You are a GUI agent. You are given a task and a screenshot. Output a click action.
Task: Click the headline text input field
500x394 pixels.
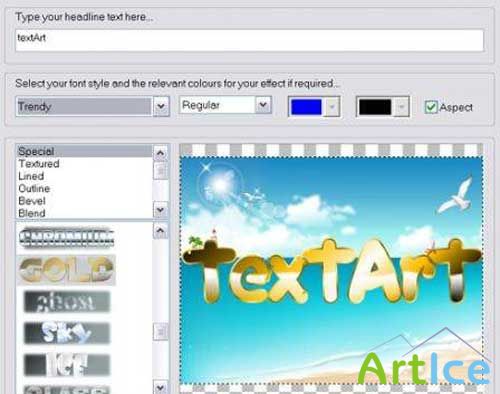click(249, 40)
